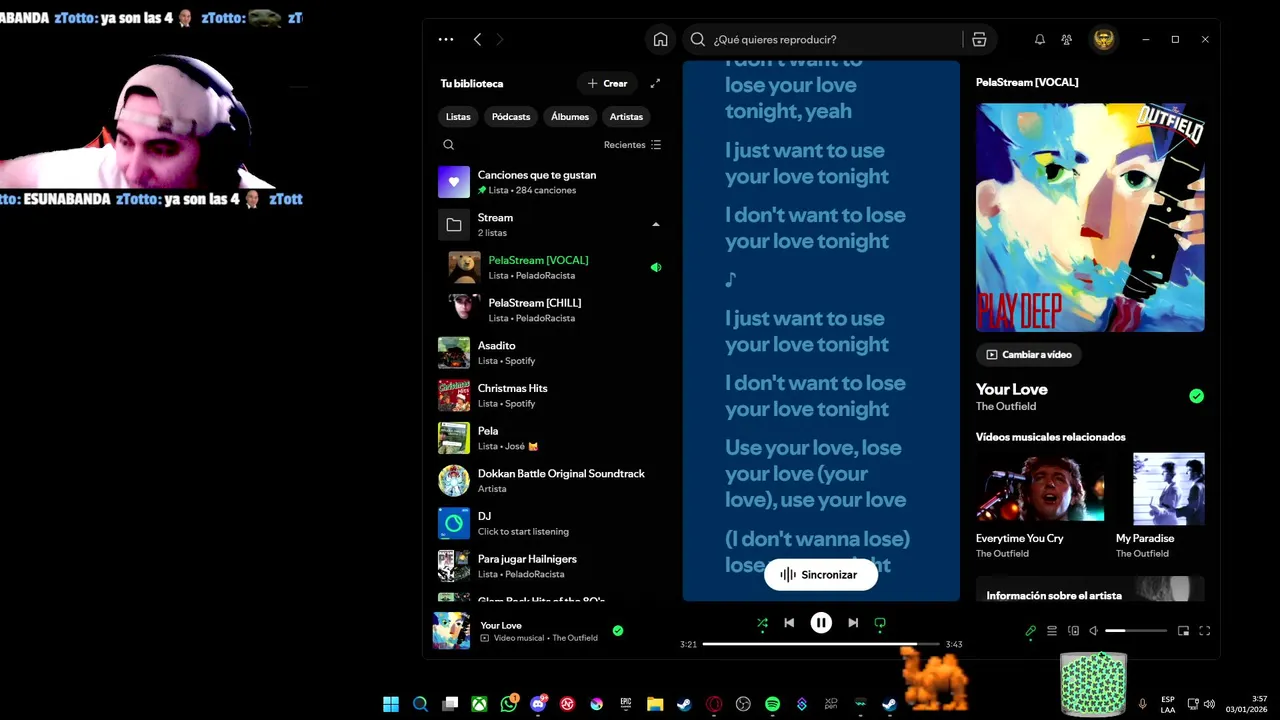Screen dimensions: 1280x720
Task: Pause the current song
Action: pyautogui.click(x=821, y=623)
